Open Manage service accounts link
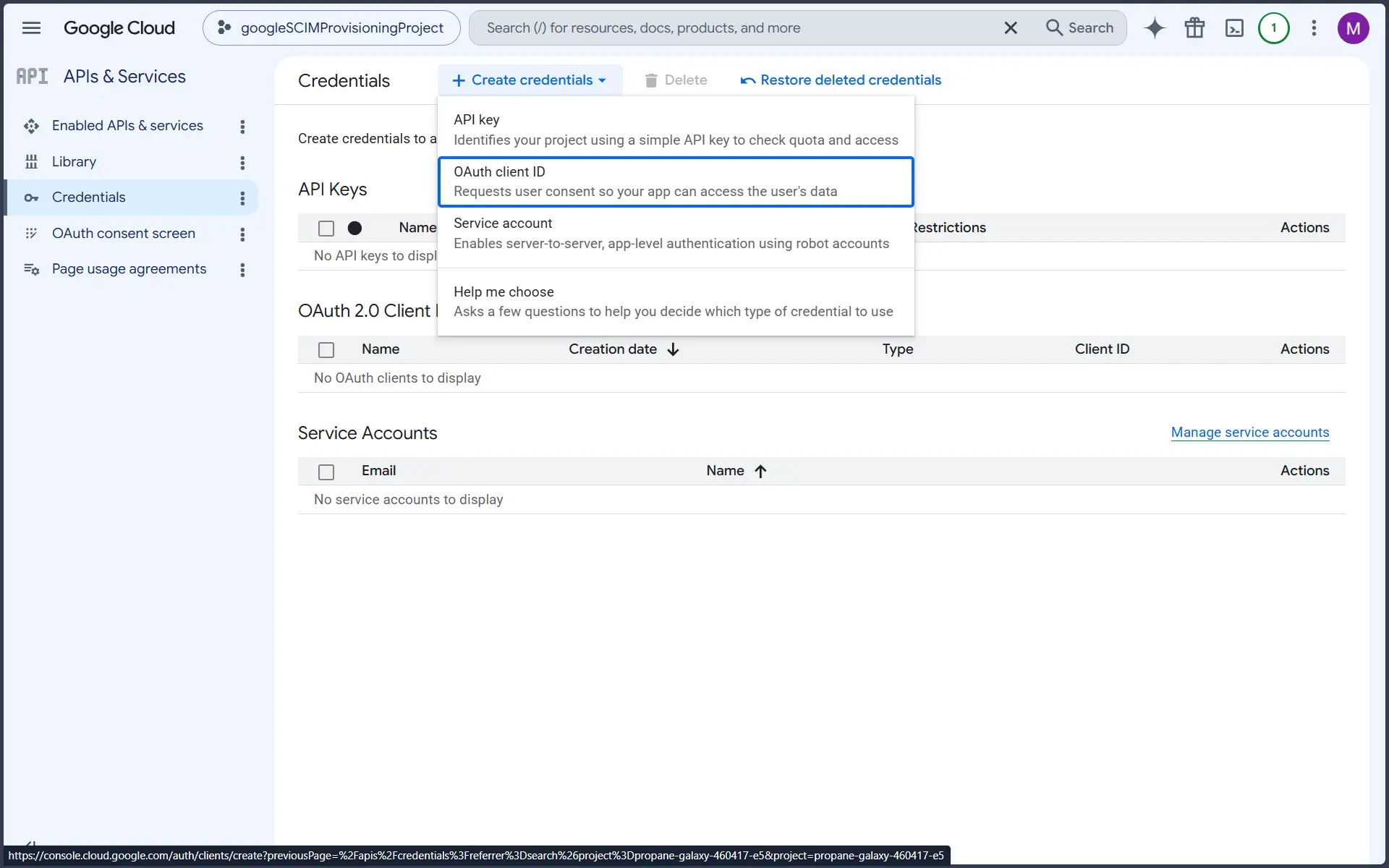1389x868 pixels. coord(1250,433)
